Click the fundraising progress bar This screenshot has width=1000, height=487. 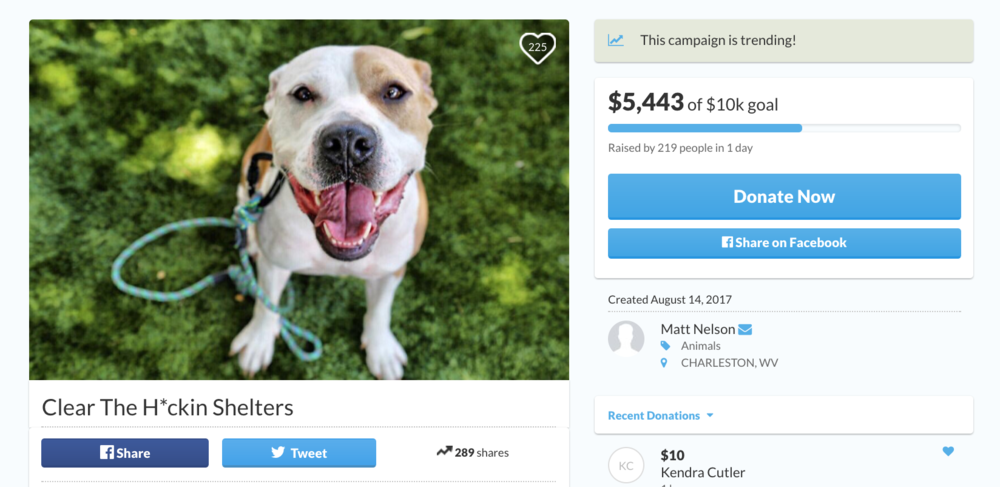[x=784, y=128]
